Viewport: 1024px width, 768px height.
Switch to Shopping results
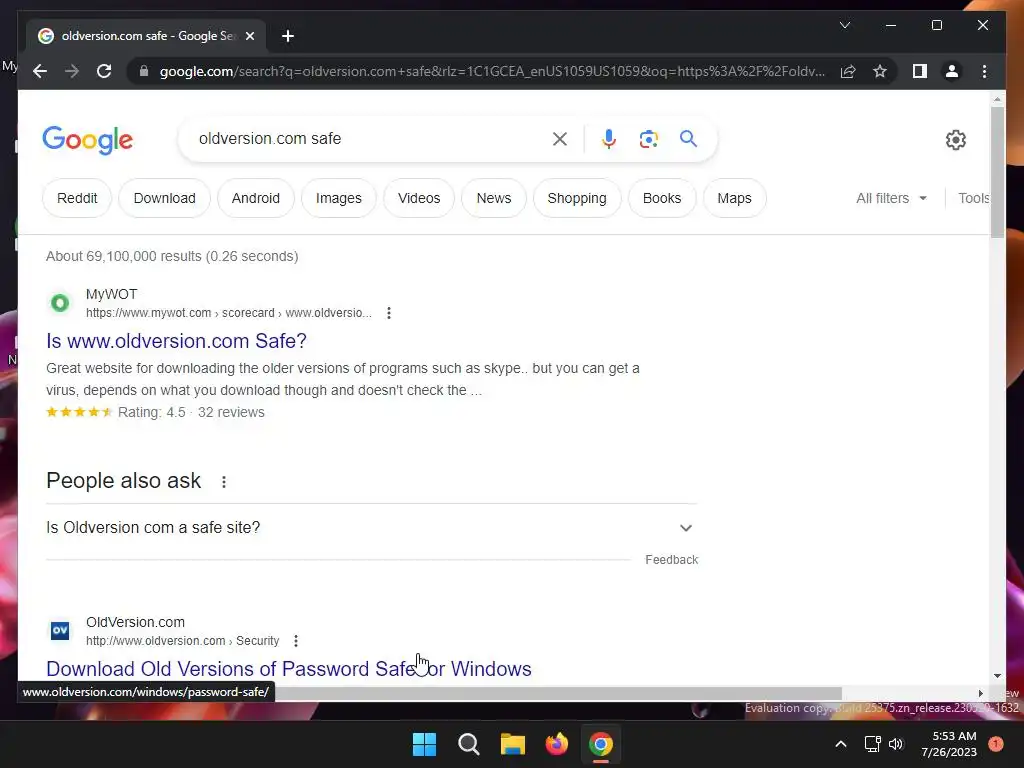pyautogui.click(x=577, y=198)
